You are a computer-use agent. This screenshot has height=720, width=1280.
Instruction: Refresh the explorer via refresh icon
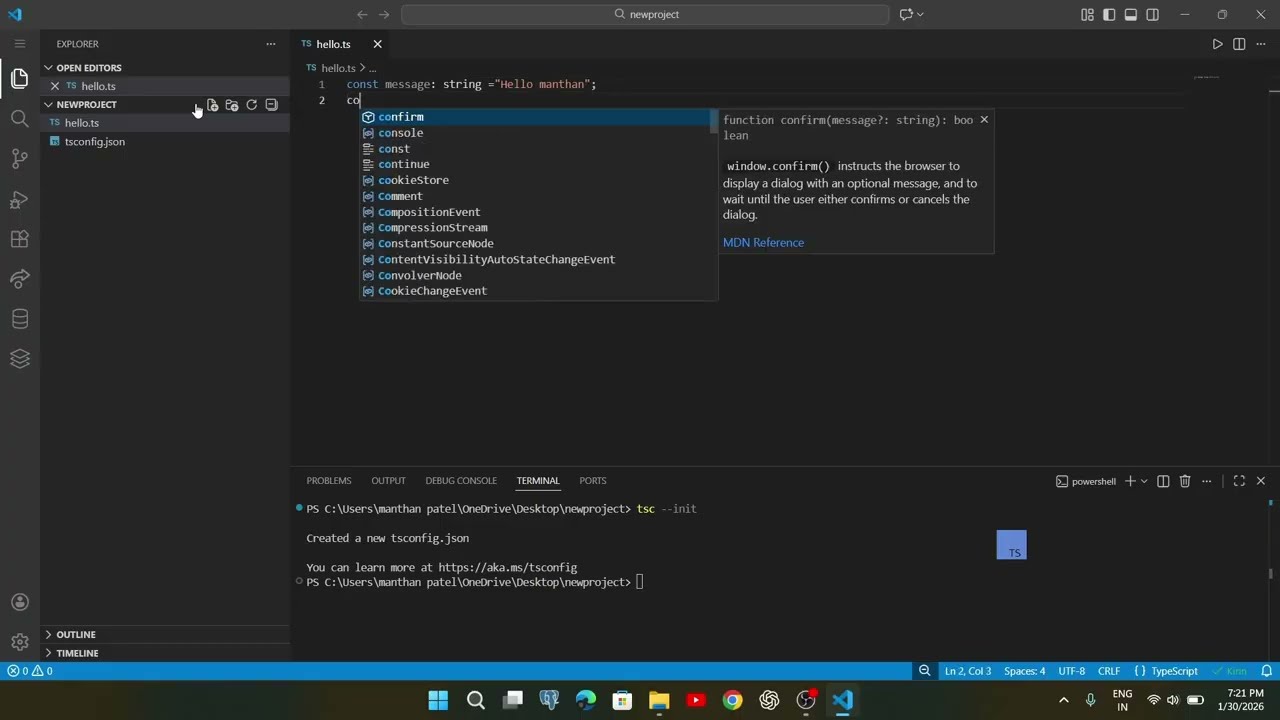coord(252,105)
